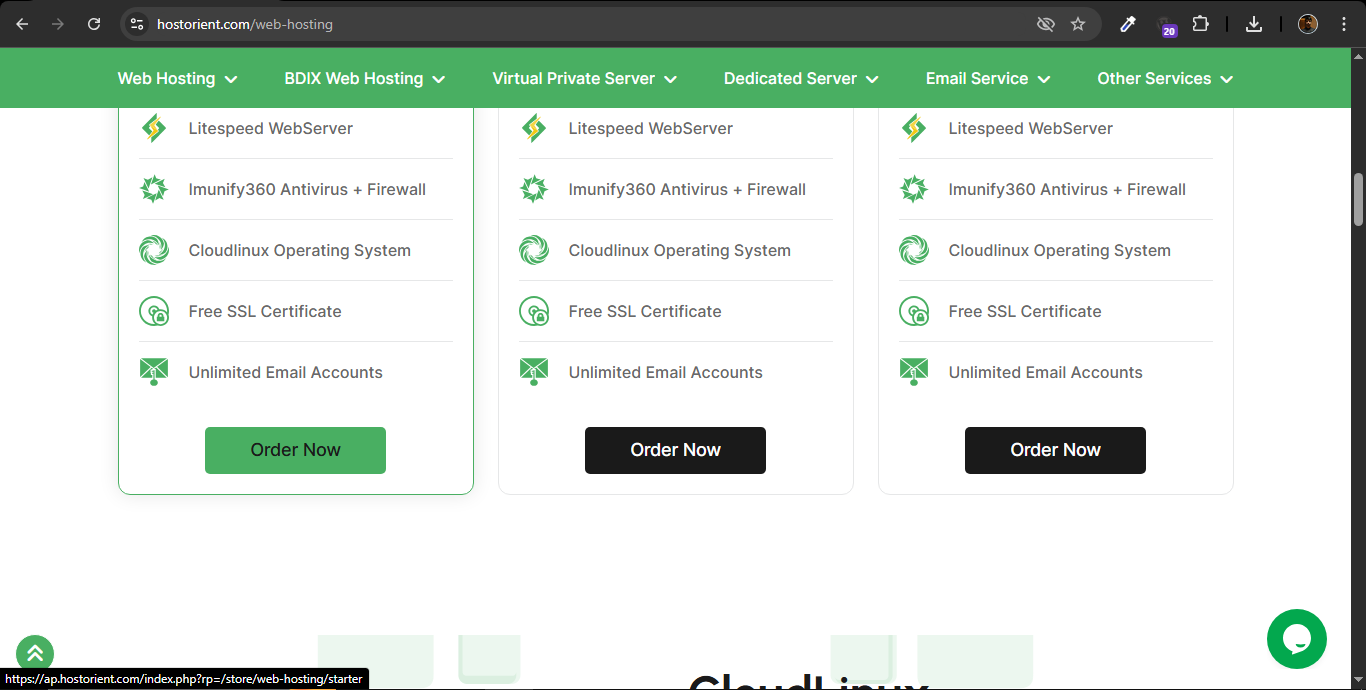Click the eyedropper extension icon
Viewport: 1366px width, 690px height.
coord(1128,24)
